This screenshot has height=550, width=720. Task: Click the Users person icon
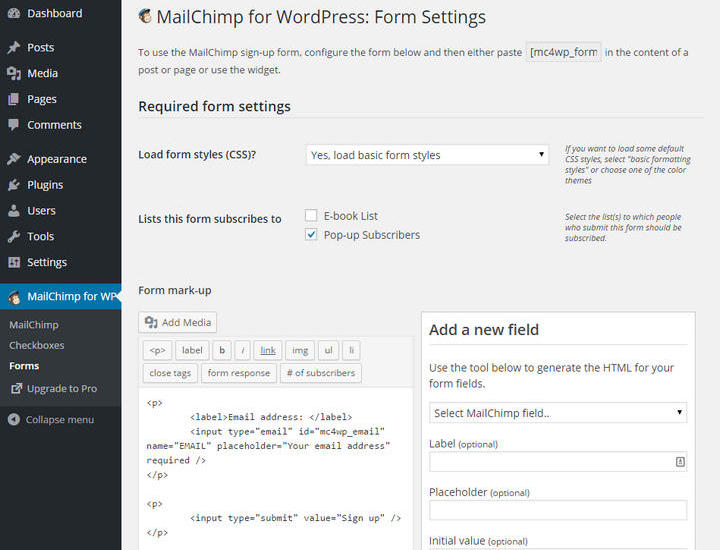pyautogui.click(x=14, y=210)
